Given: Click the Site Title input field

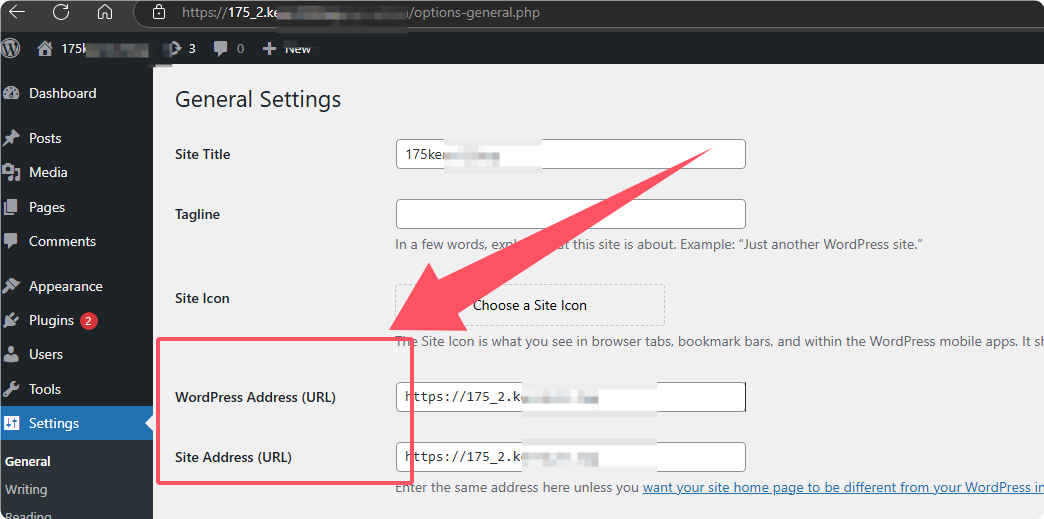Looking at the screenshot, I should [571, 154].
